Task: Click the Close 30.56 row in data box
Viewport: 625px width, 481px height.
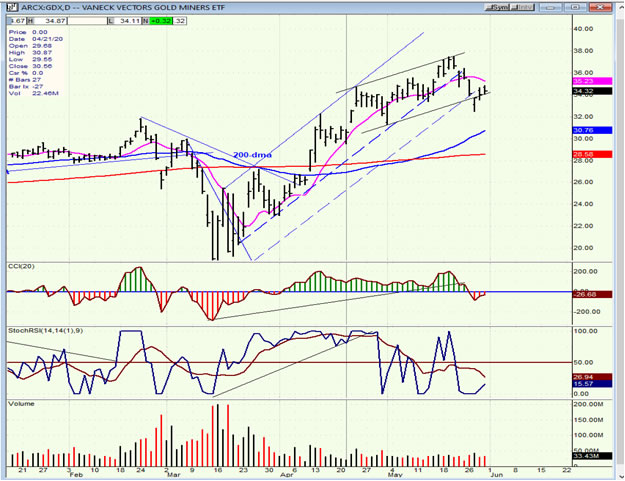Action: 30,66
